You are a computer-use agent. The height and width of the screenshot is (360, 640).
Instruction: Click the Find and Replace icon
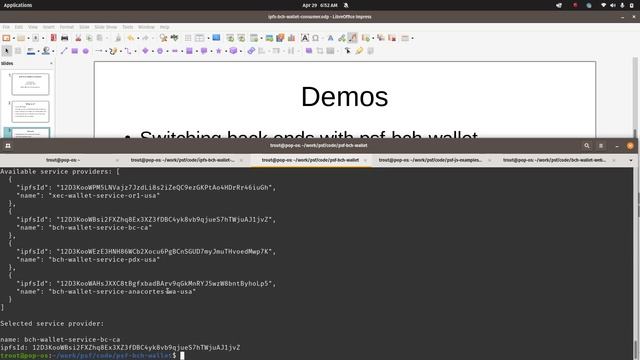[163, 38]
